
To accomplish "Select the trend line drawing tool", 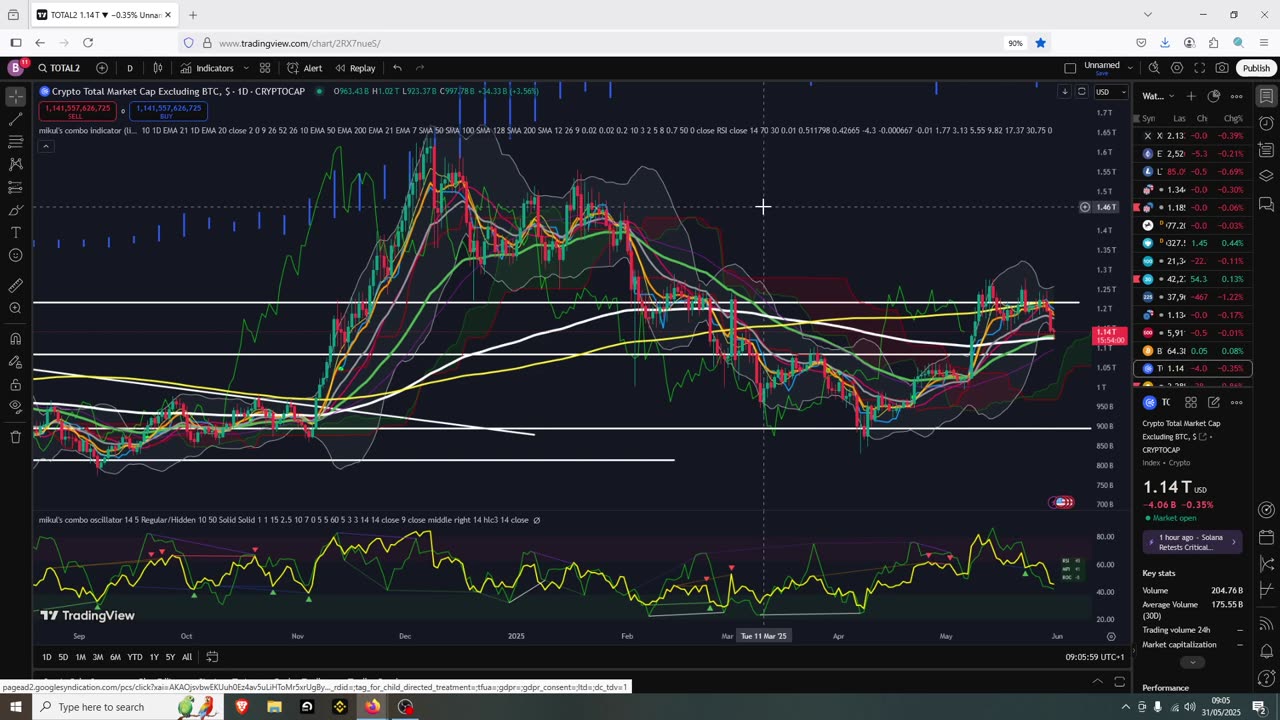I will pos(15,119).
